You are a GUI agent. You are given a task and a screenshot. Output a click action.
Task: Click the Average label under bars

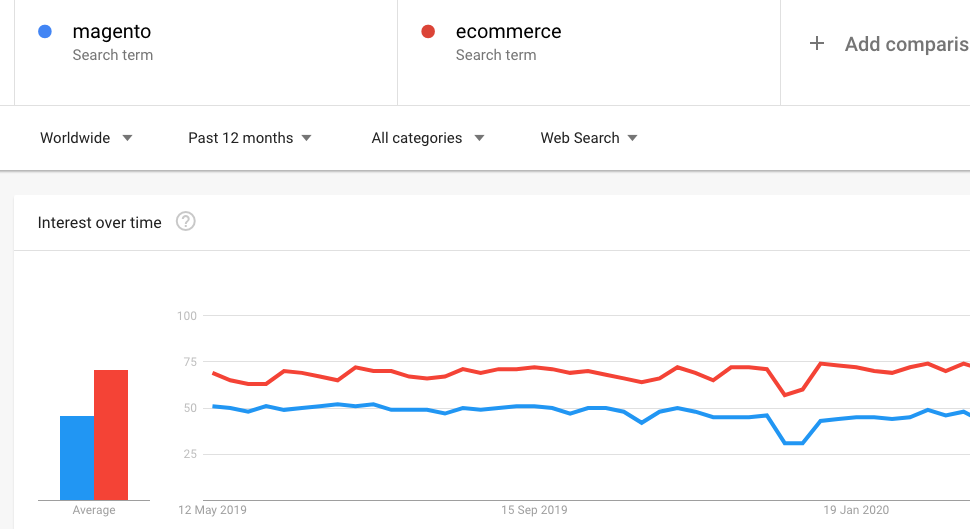94,510
